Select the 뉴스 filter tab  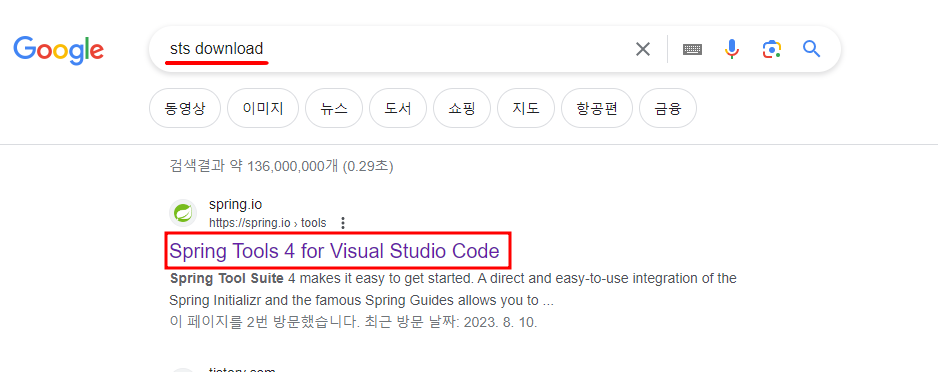334,108
